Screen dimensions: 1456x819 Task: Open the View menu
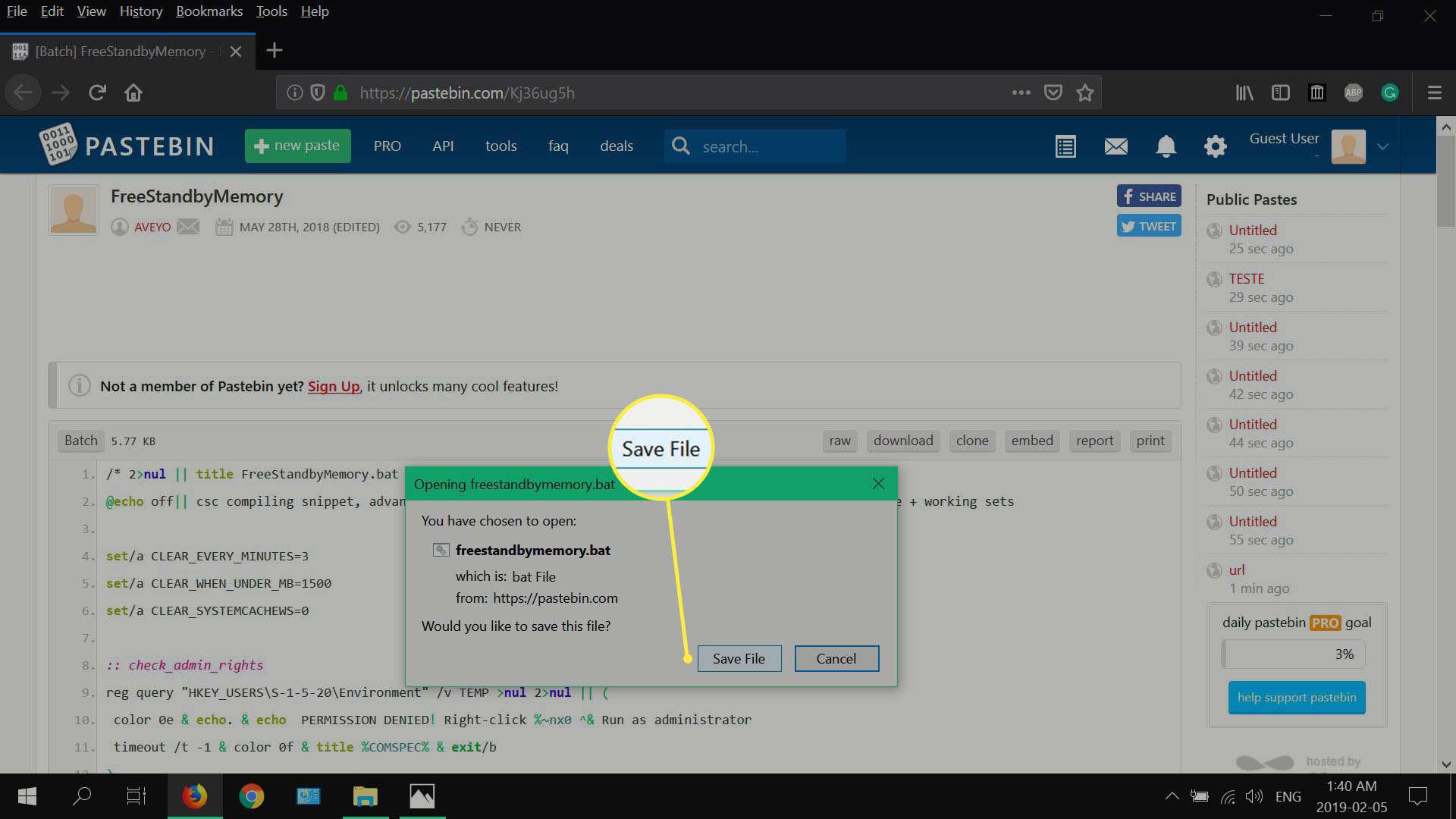(91, 11)
